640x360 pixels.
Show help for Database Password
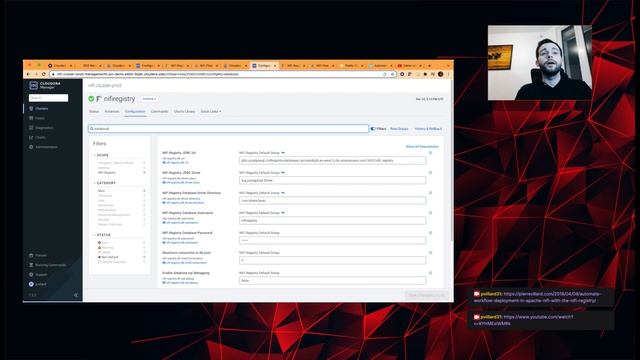(430, 233)
